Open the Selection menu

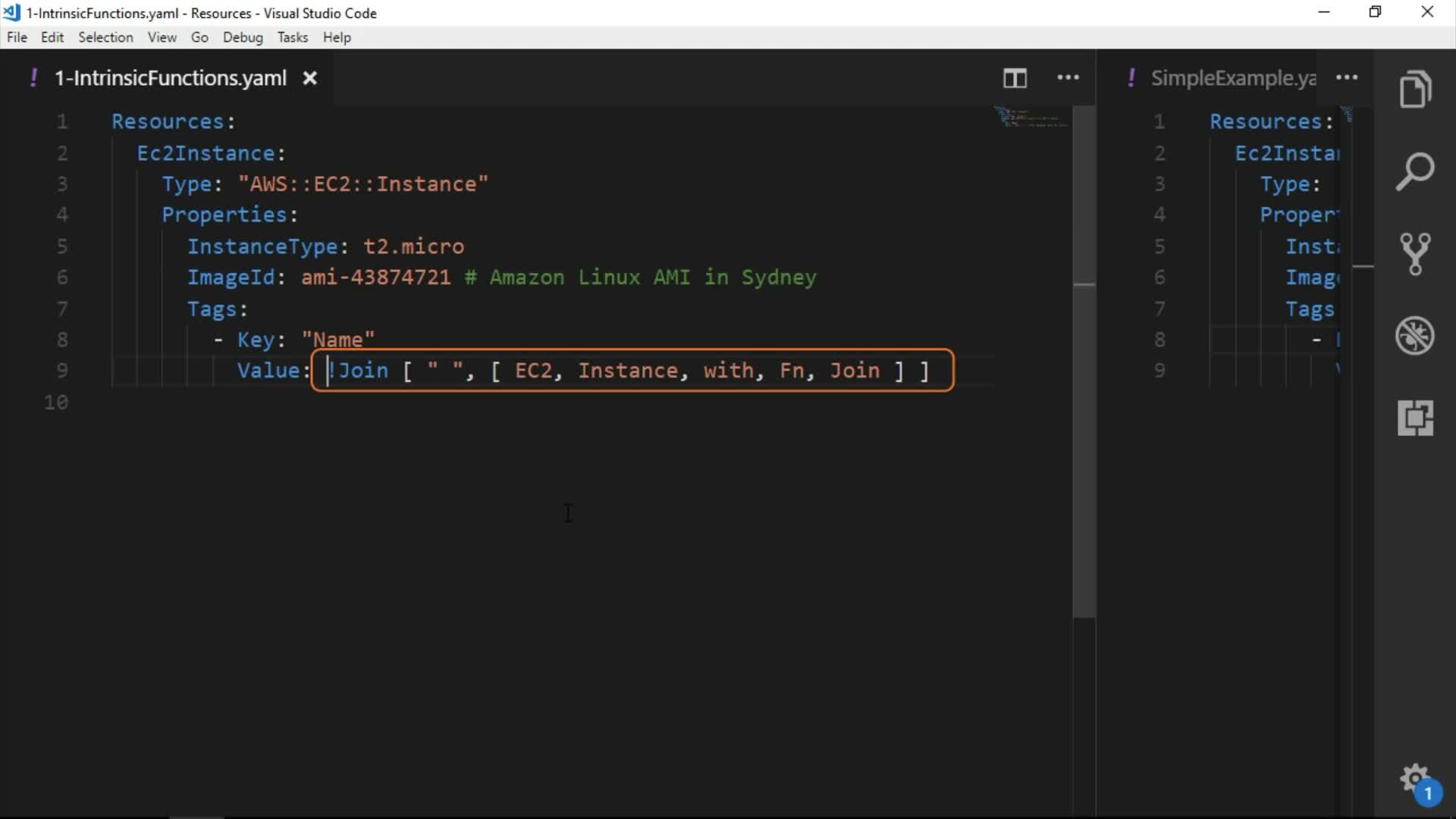pyautogui.click(x=105, y=37)
